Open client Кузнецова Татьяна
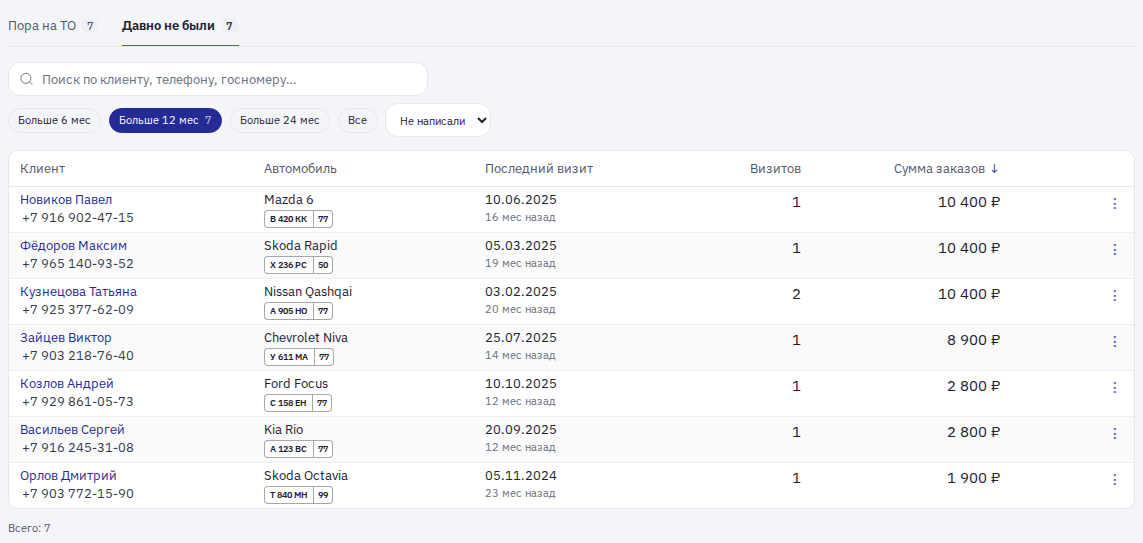The height and width of the screenshot is (543, 1143). pos(79,292)
